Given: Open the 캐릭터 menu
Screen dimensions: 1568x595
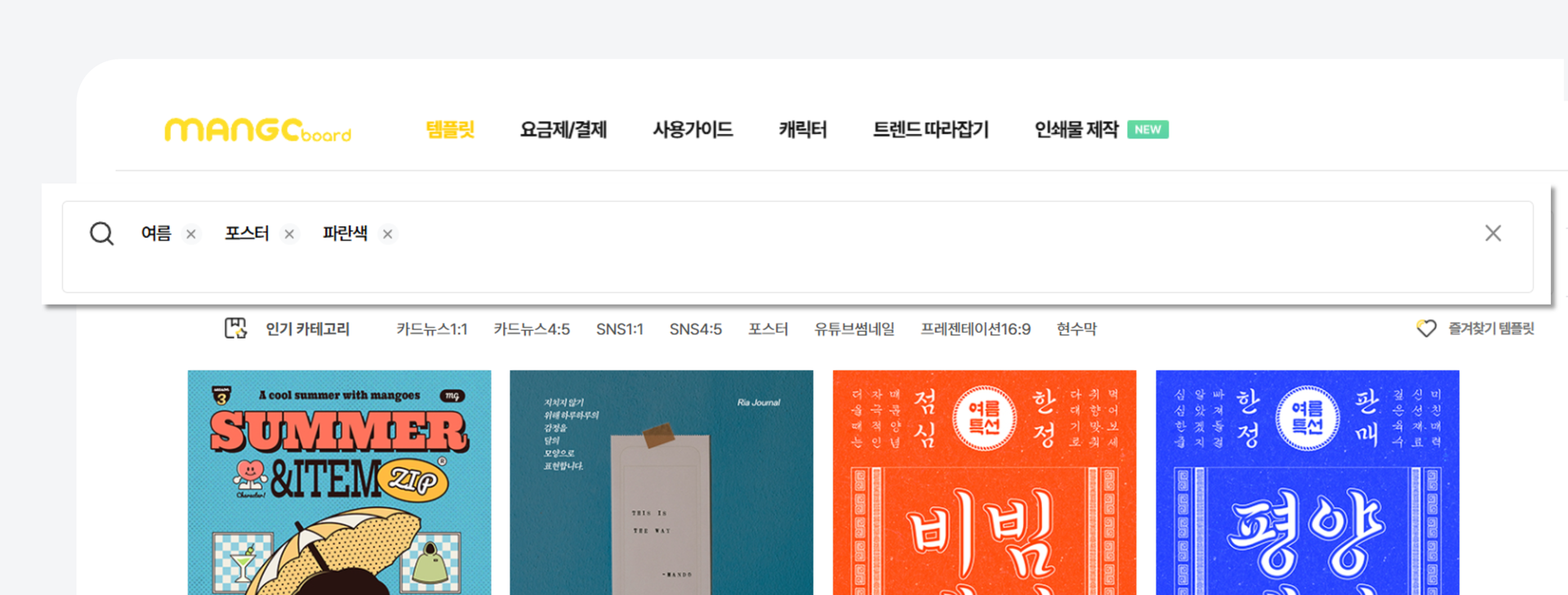Looking at the screenshot, I should (x=803, y=130).
